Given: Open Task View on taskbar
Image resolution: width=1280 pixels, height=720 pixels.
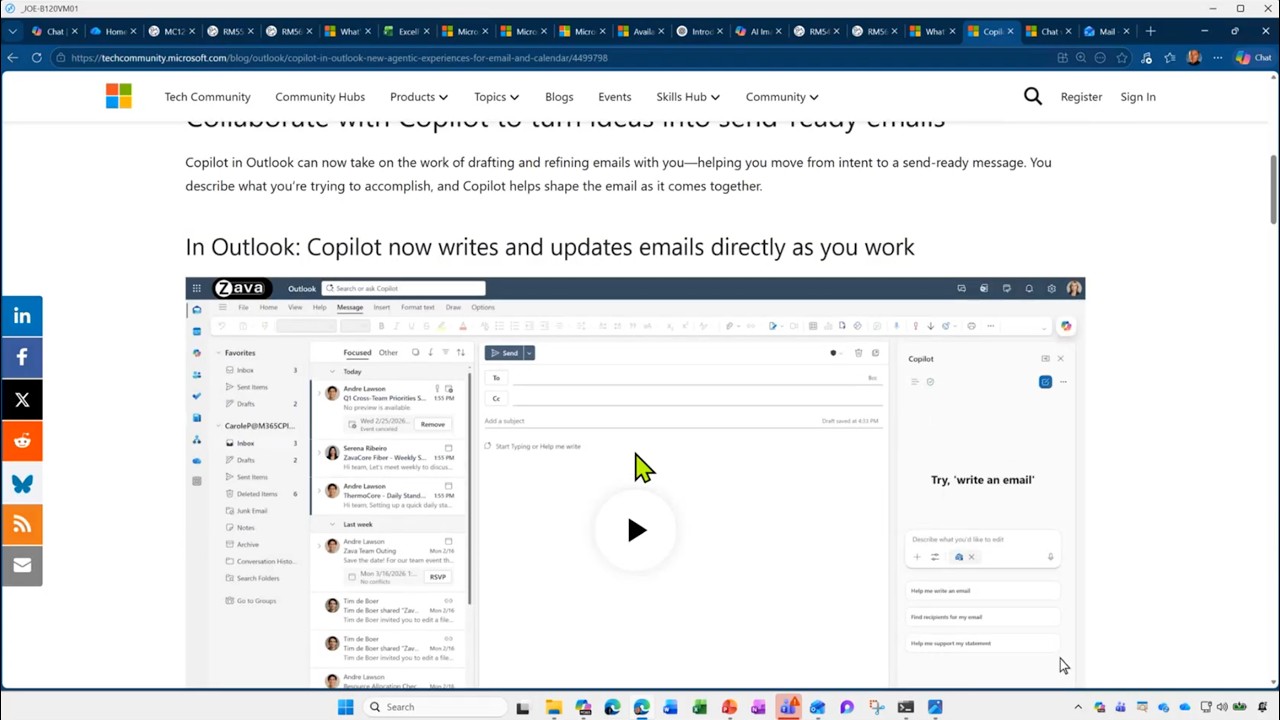Looking at the screenshot, I should (522, 707).
